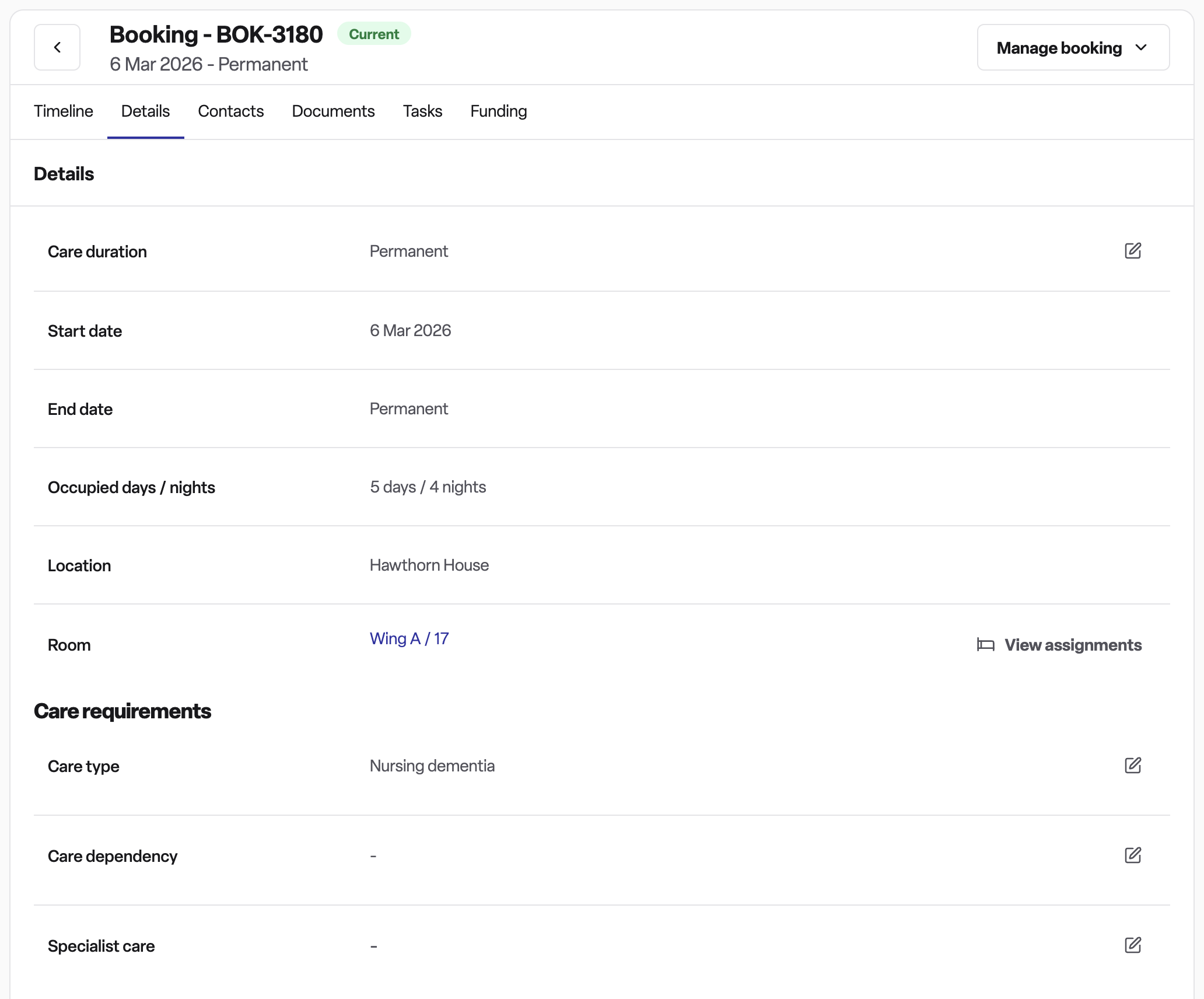Click the Start date label
Screen dimensions: 1204x999
pyautogui.click(x=85, y=331)
